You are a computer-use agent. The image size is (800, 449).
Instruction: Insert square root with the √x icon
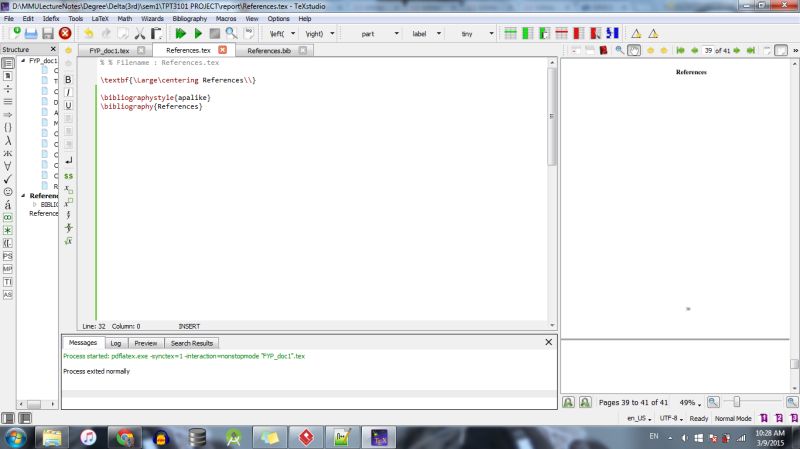[x=68, y=241]
